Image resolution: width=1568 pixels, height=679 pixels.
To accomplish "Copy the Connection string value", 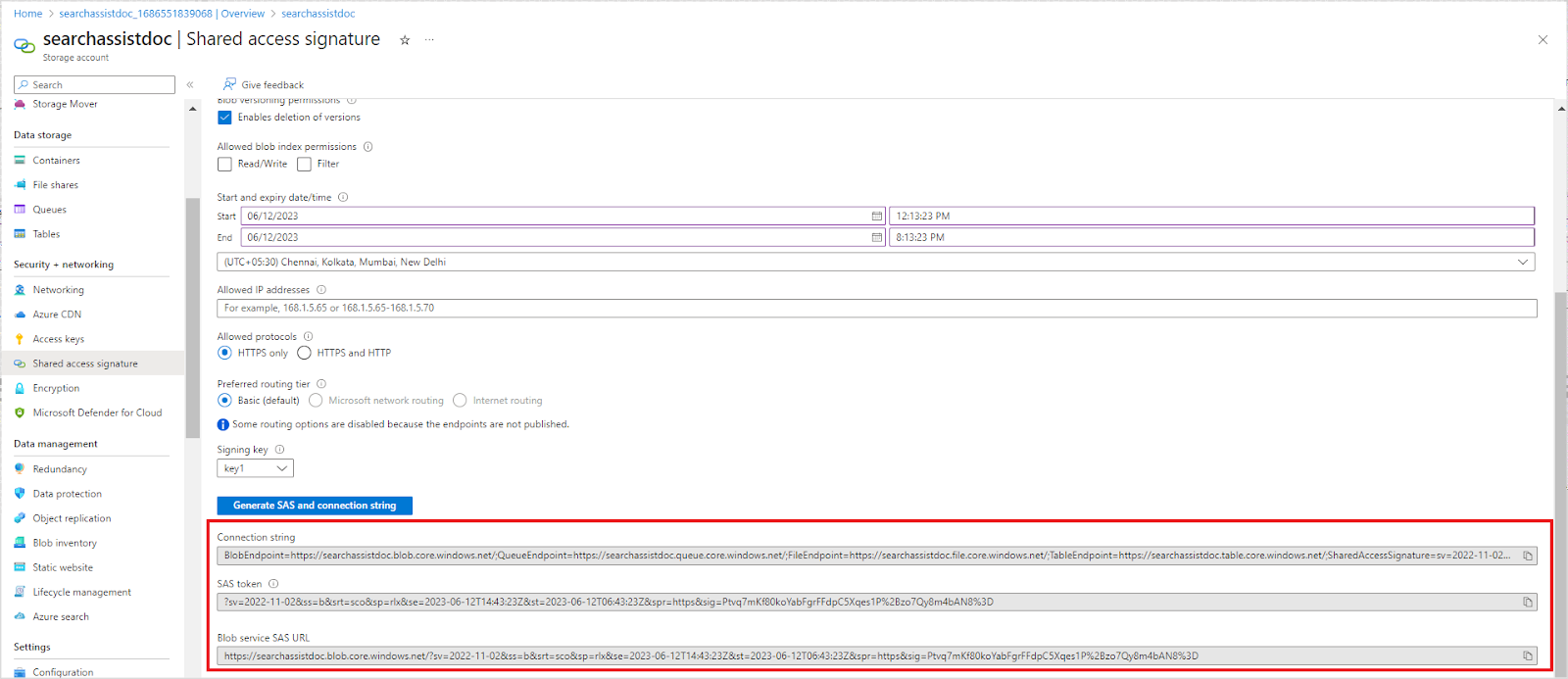I will pyautogui.click(x=1527, y=556).
